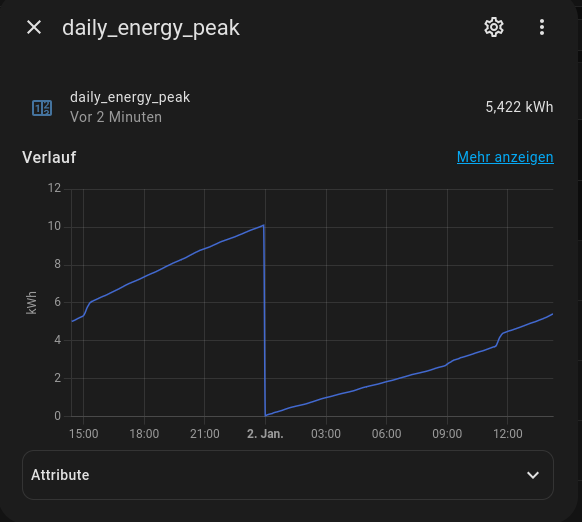Screen dimensions: 582x522
Task: Click the graph line end at right edge
Action: click(x=552, y=314)
